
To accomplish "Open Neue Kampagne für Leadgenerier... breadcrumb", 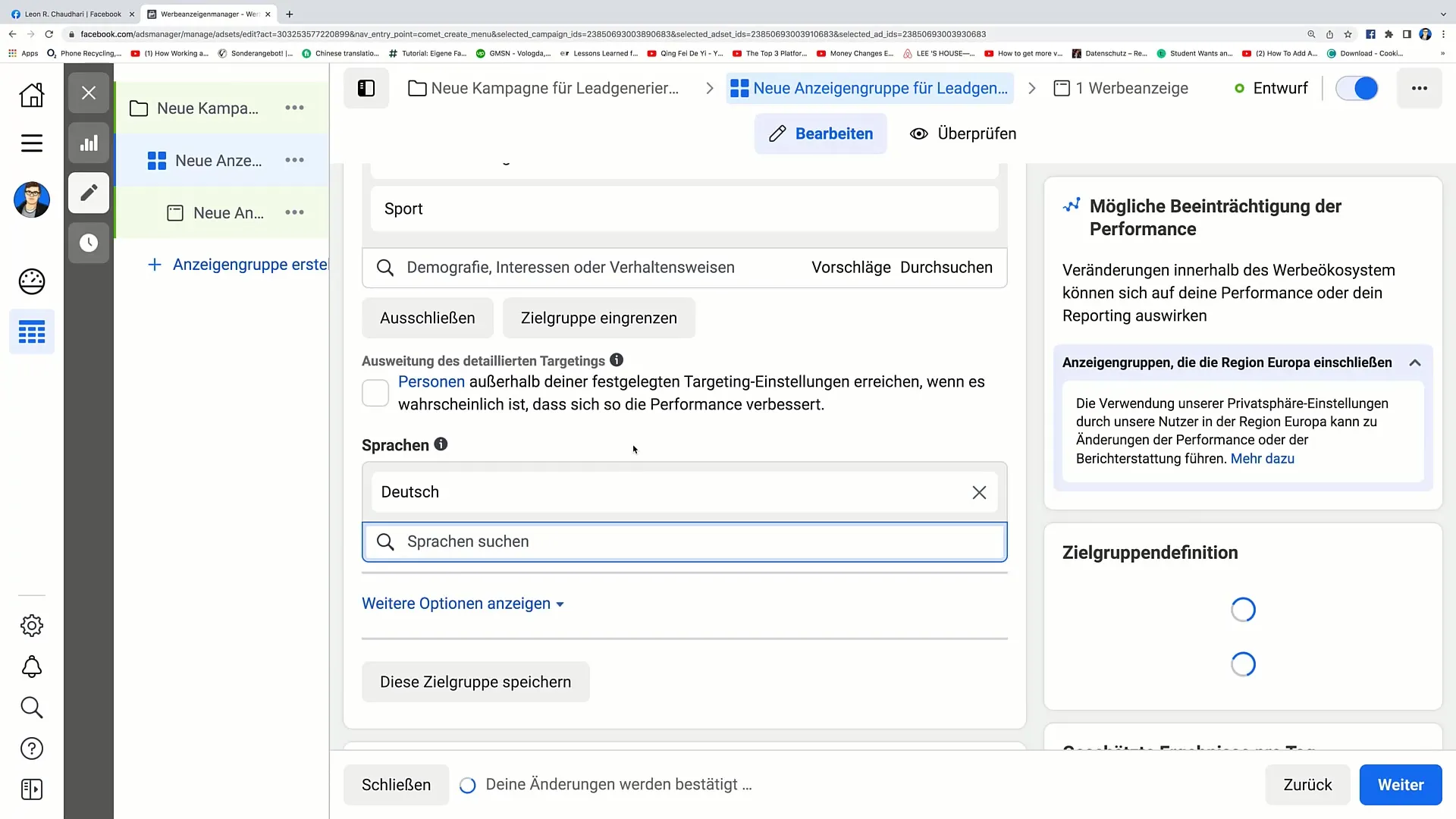I will click(x=544, y=88).
